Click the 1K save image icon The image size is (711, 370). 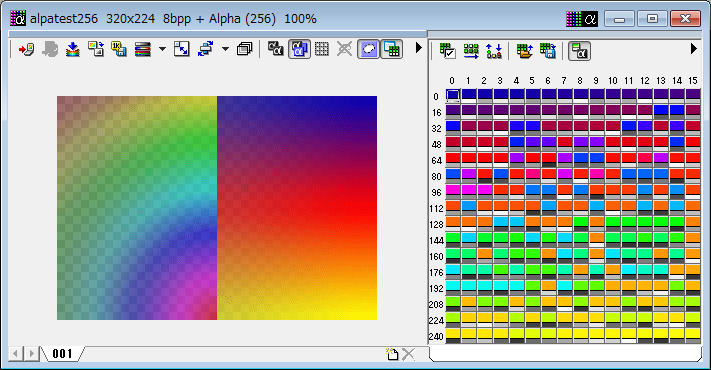[119, 49]
